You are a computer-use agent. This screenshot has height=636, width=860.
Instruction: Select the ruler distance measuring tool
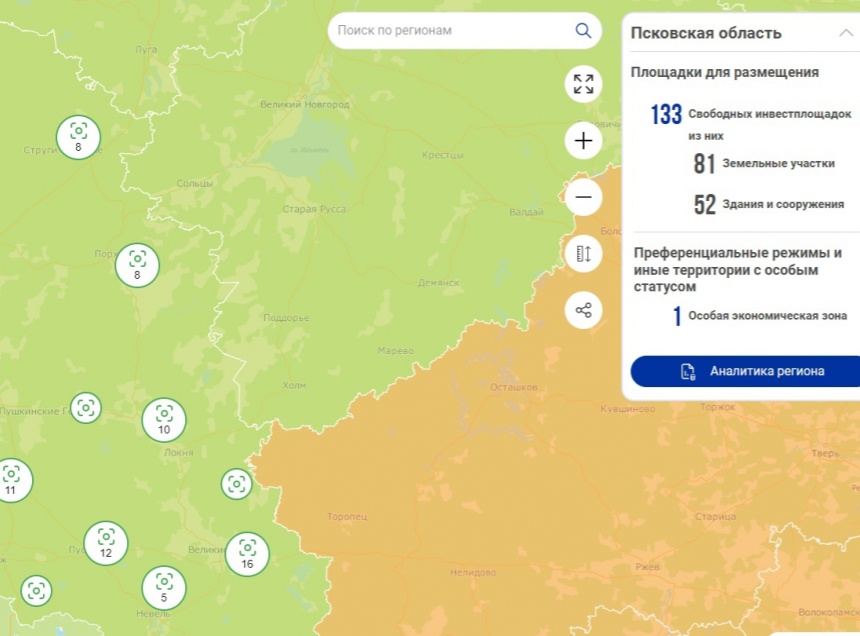584,254
